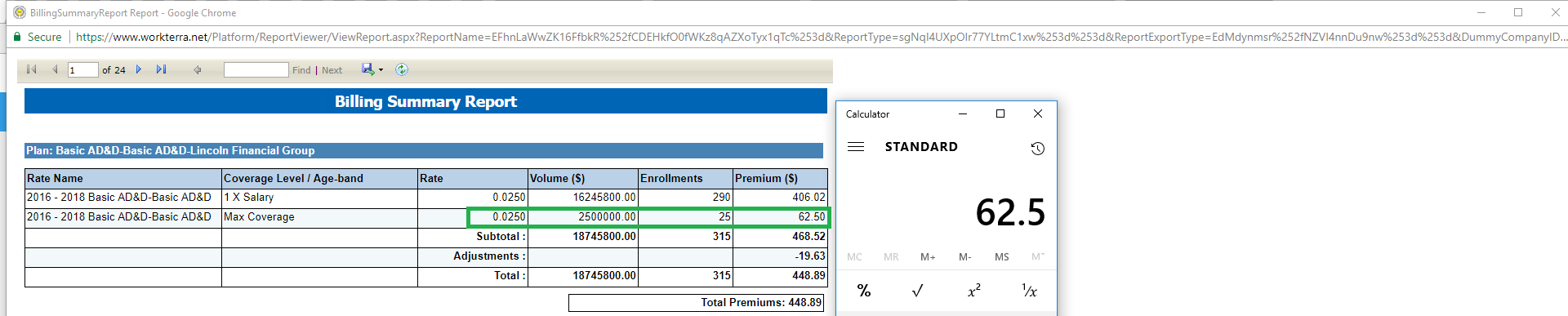Click Calculator MS memory store
The width and height of the screenshot is (1568, 316).
(x=1001, y=256)
